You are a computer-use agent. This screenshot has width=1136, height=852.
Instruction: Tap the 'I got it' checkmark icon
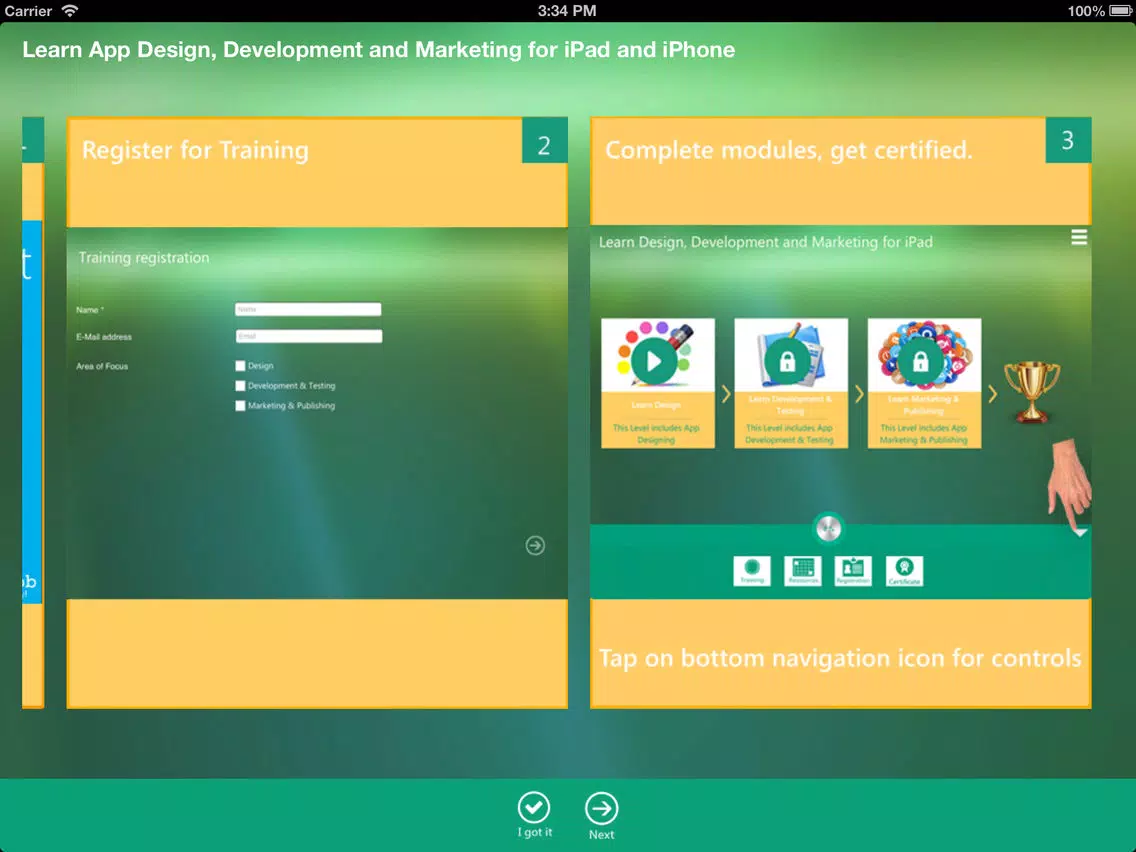click(x=534, y=807)
